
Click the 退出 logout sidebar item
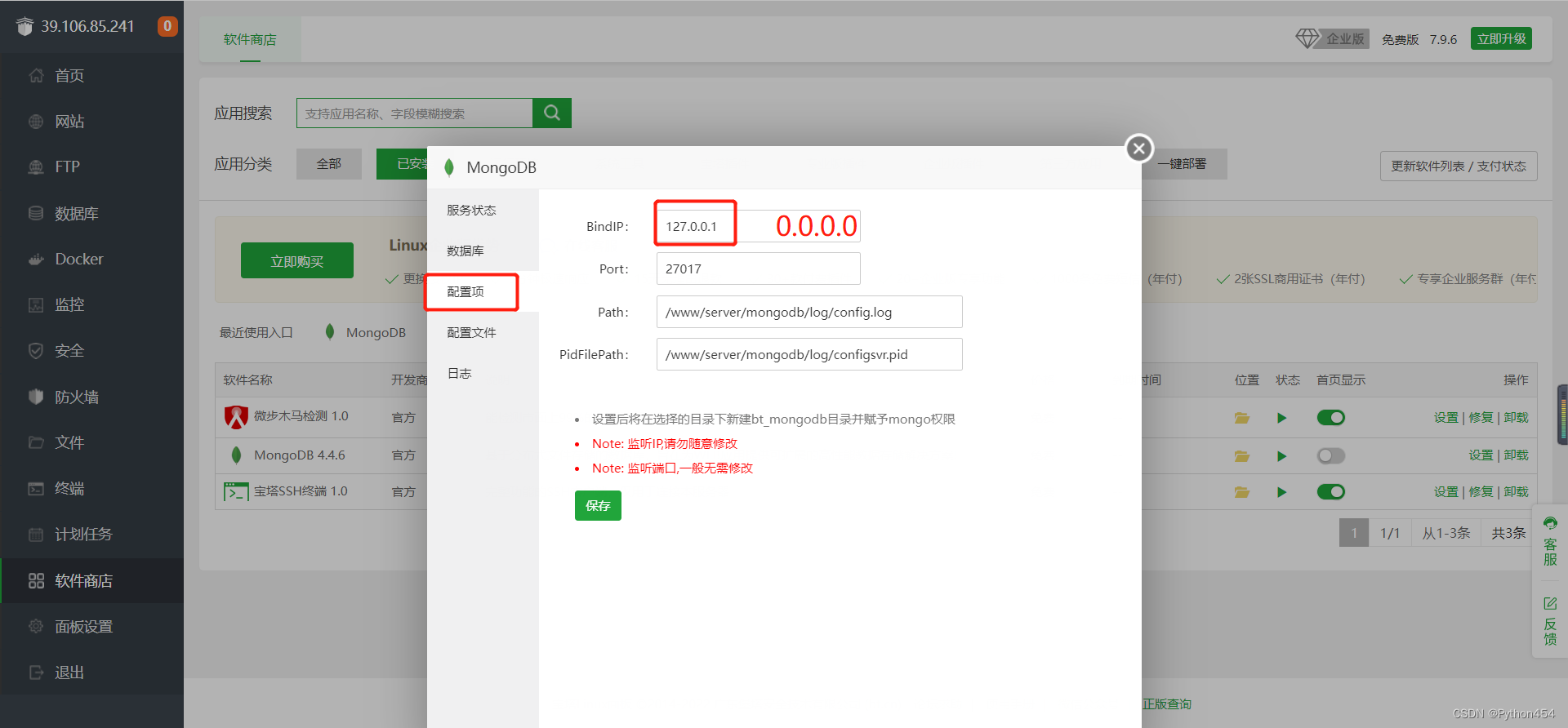[x=91, y=673]
